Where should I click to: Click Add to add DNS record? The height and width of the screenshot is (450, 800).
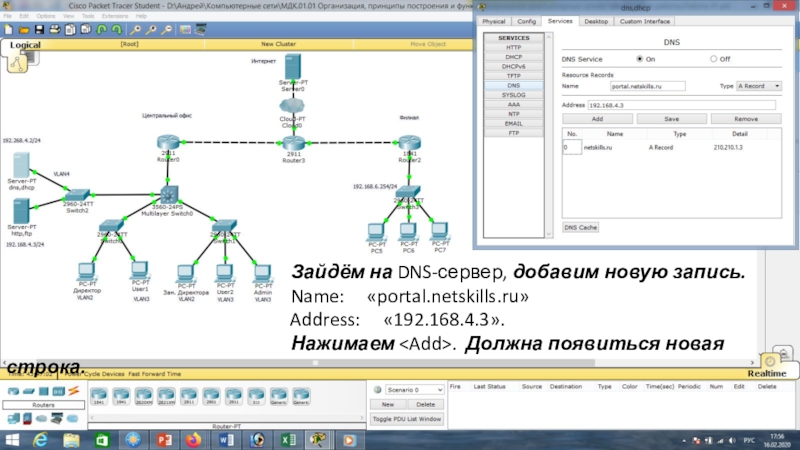597,119
